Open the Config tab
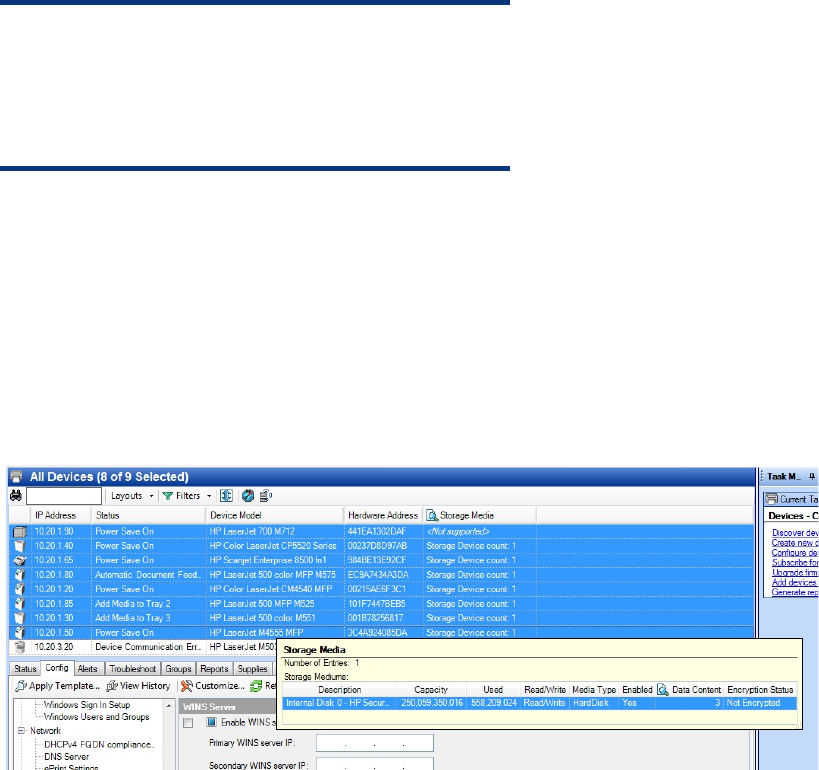Image resolution: width=819 pixels, height=770 pixels. tap(56, 668)
